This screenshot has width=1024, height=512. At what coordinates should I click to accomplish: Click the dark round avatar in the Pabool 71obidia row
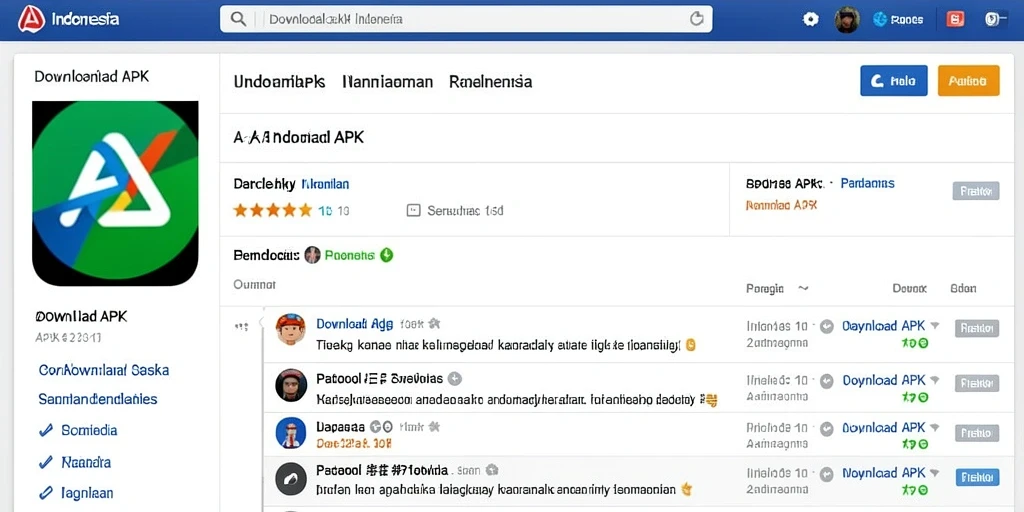pos(291,481)
